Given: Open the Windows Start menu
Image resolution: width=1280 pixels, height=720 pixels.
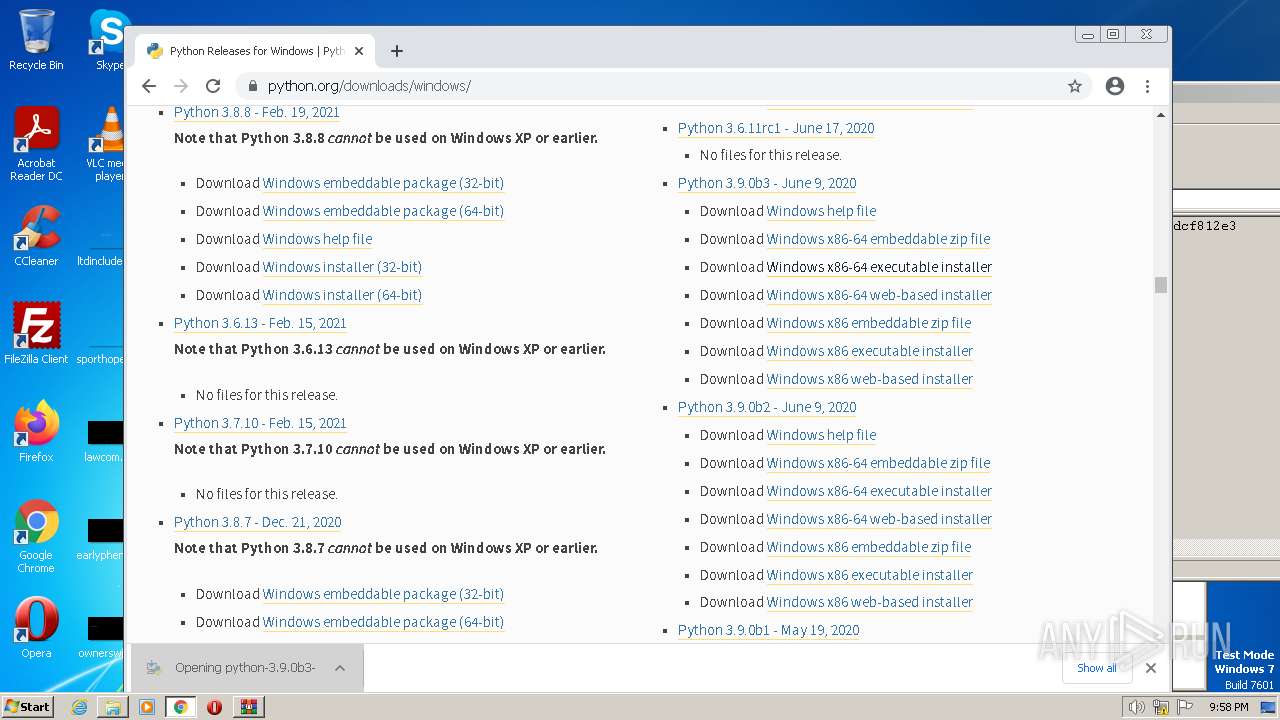Looking at the screenshot, I should point(28,706).
